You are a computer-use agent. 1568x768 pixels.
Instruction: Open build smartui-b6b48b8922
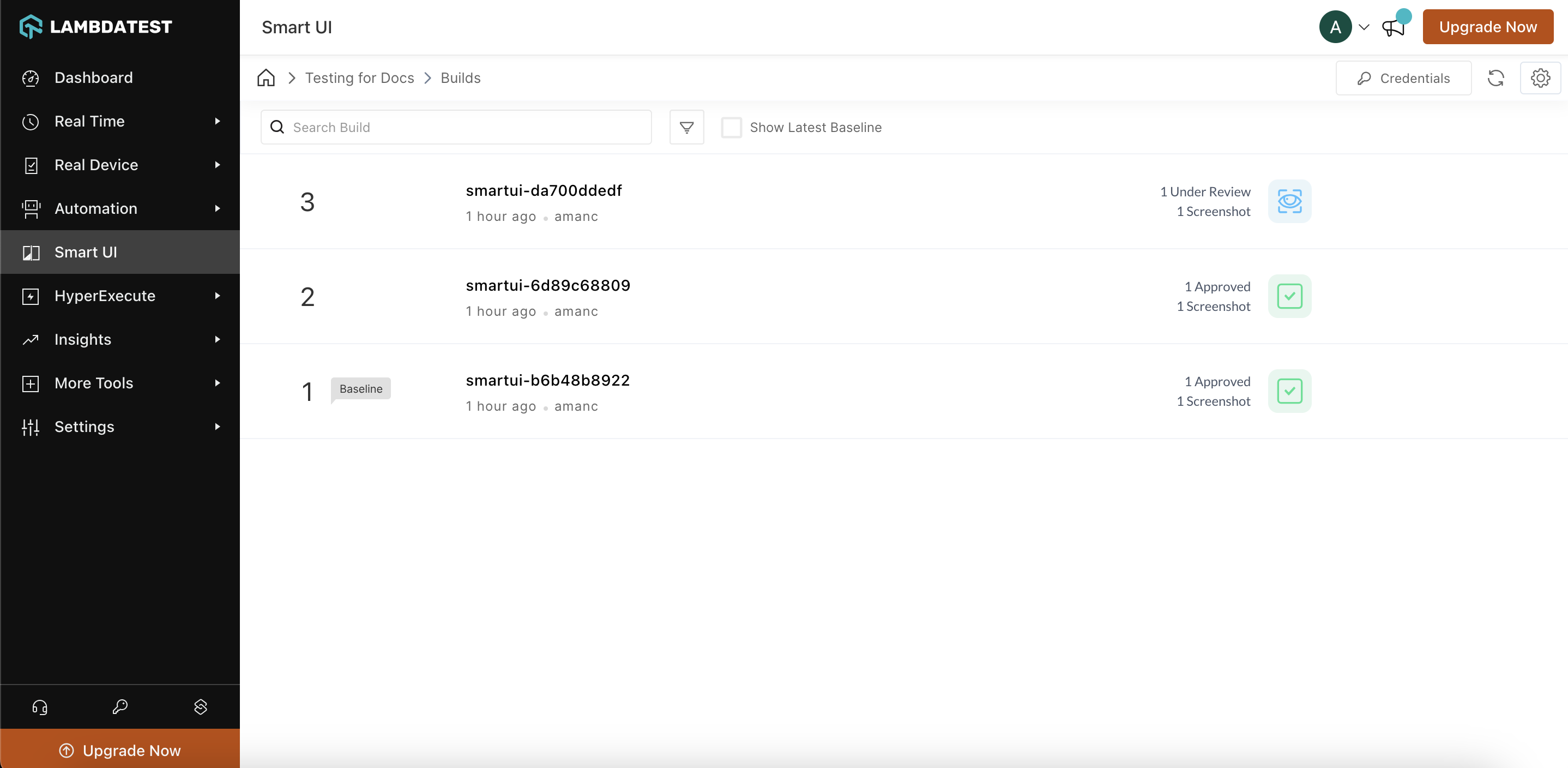tap(547, 381)
